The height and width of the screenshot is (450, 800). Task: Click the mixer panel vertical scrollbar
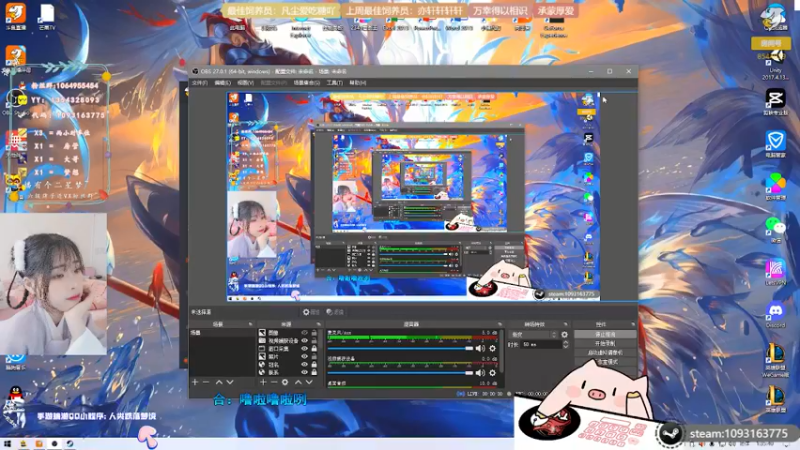pos(502,352)
